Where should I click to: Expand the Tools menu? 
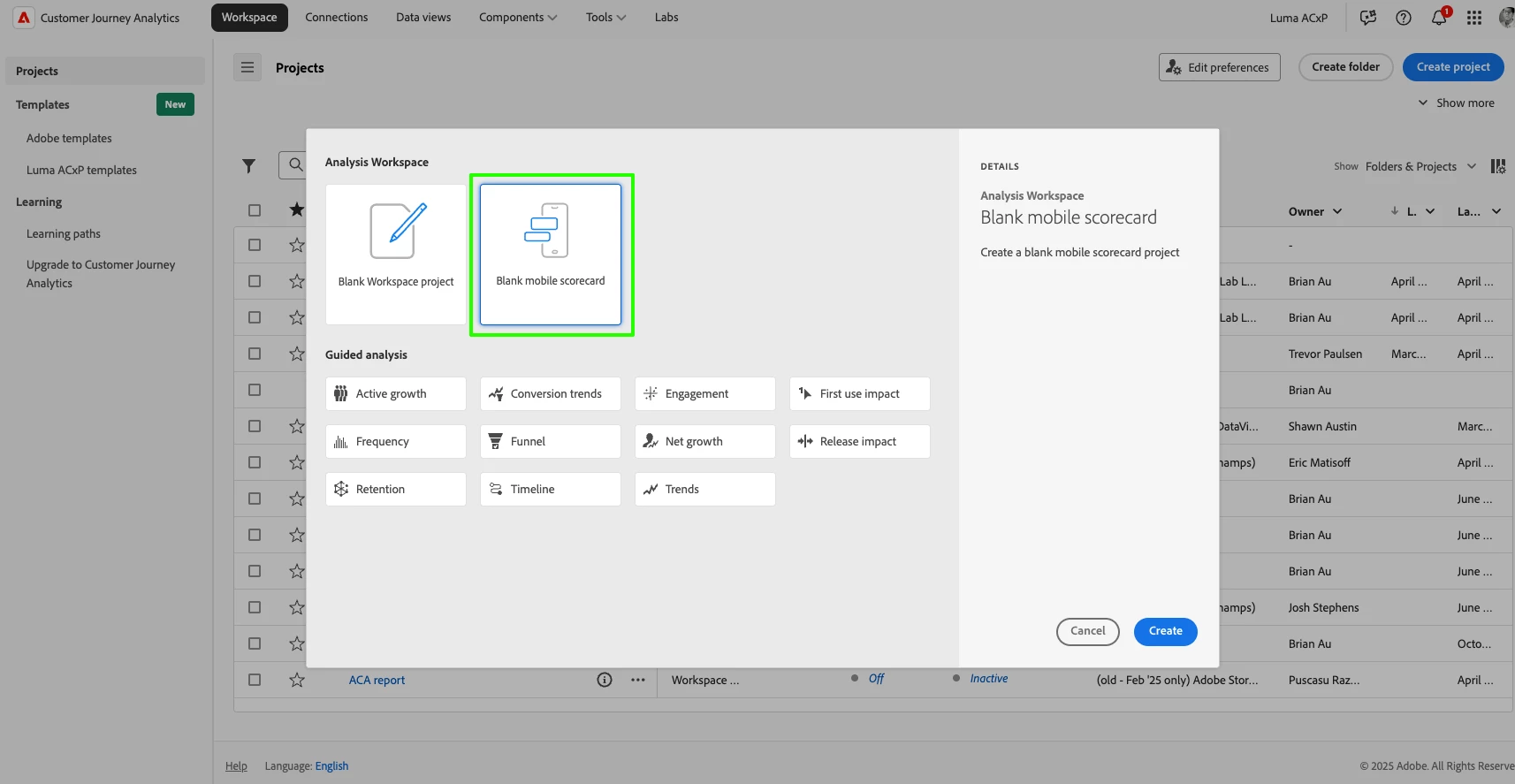pyautogui.click(x=605, y=18)
